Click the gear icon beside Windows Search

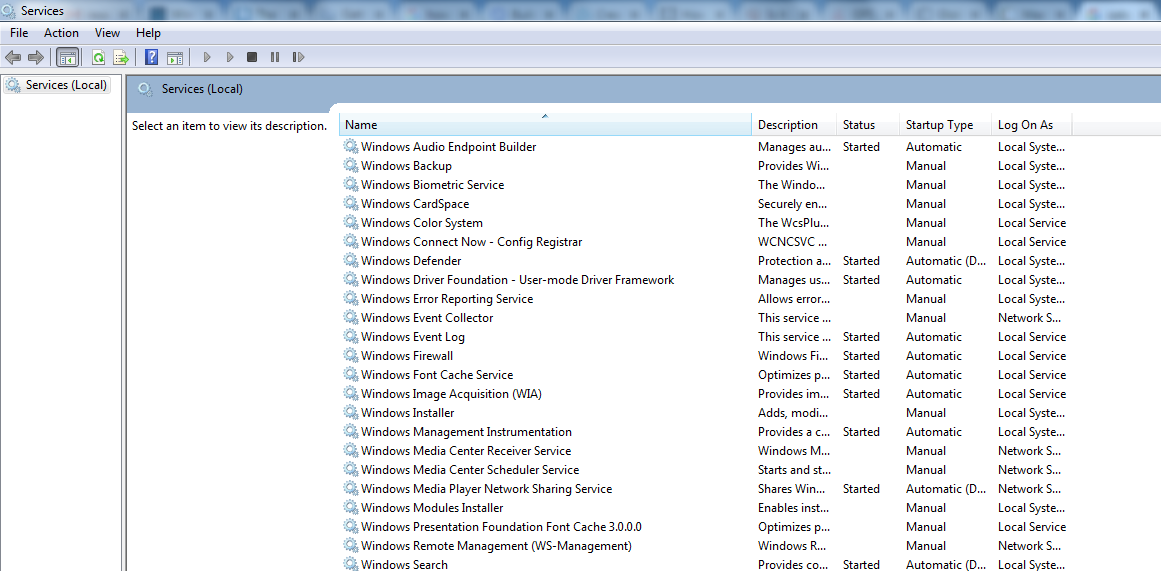(351, 564)
